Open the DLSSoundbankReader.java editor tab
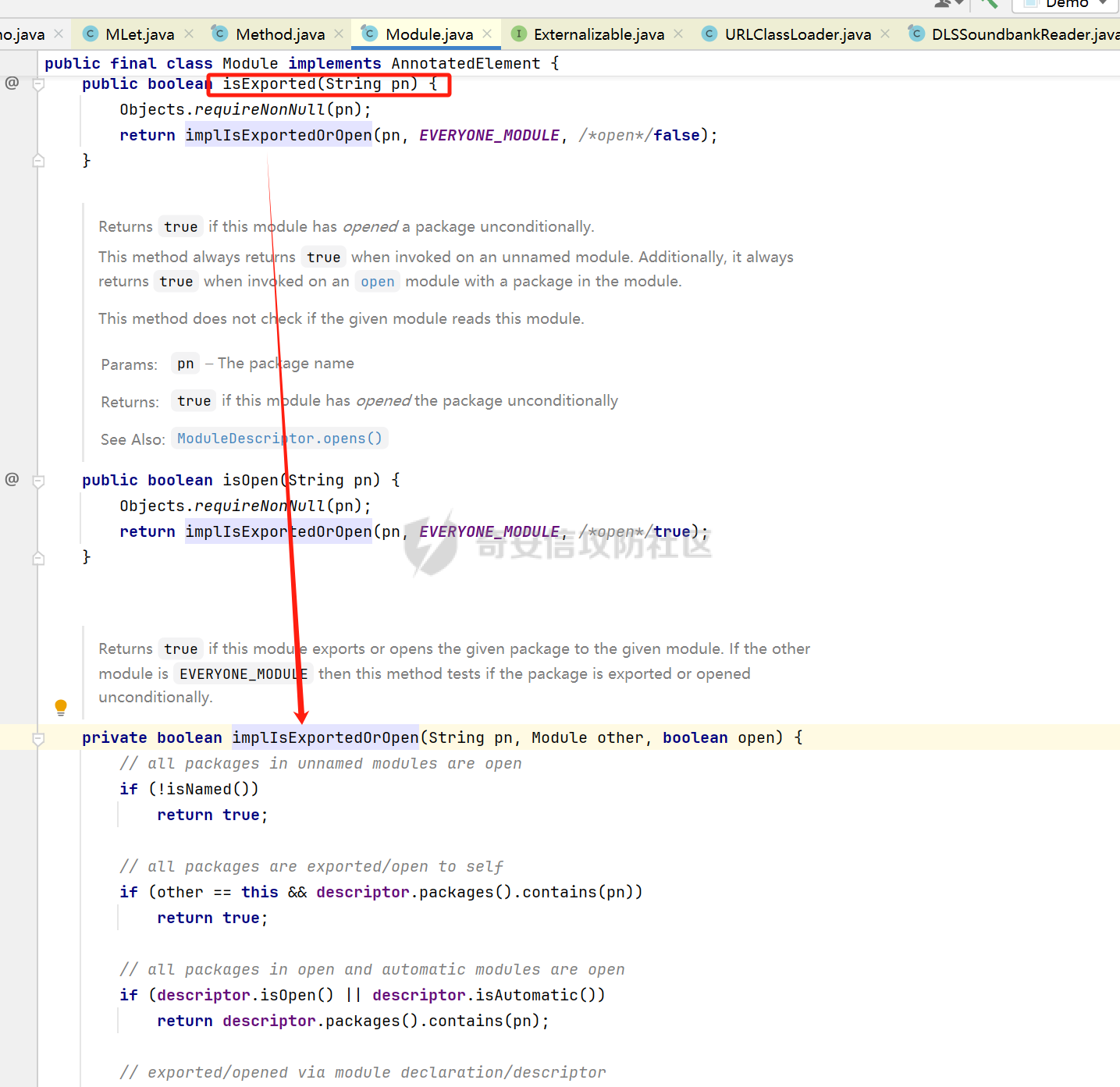 (1024, 34)
